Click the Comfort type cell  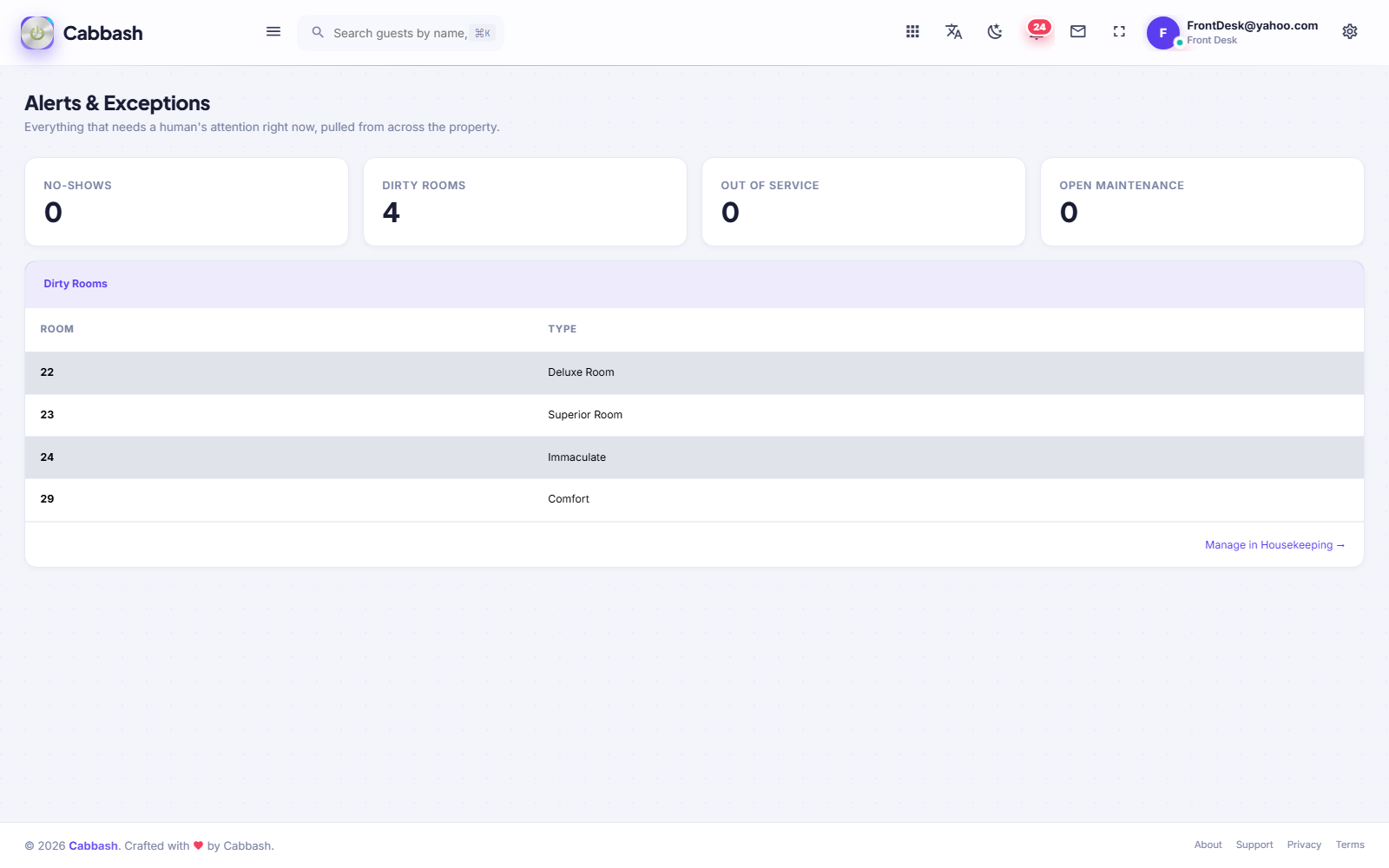click(569, 499)
